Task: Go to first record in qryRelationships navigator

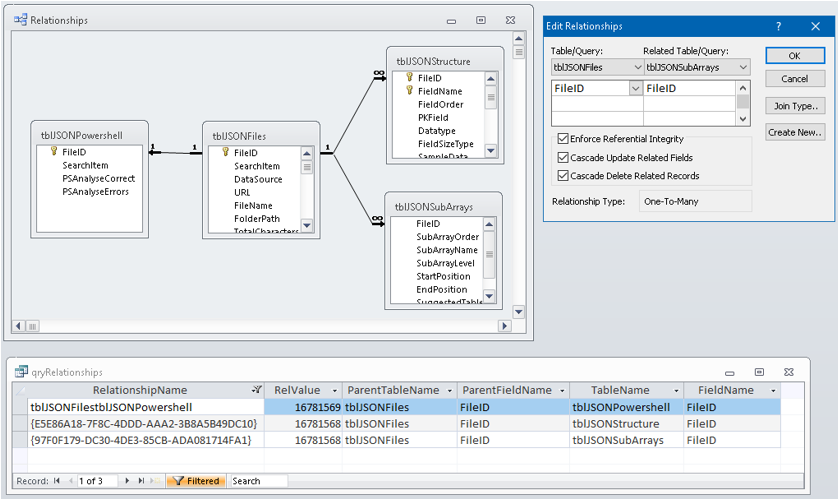Action: click(x=57, y=481)
